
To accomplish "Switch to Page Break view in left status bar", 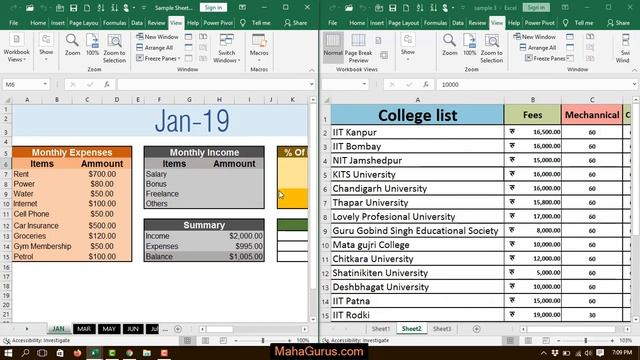I will click(x=223, y=340).
